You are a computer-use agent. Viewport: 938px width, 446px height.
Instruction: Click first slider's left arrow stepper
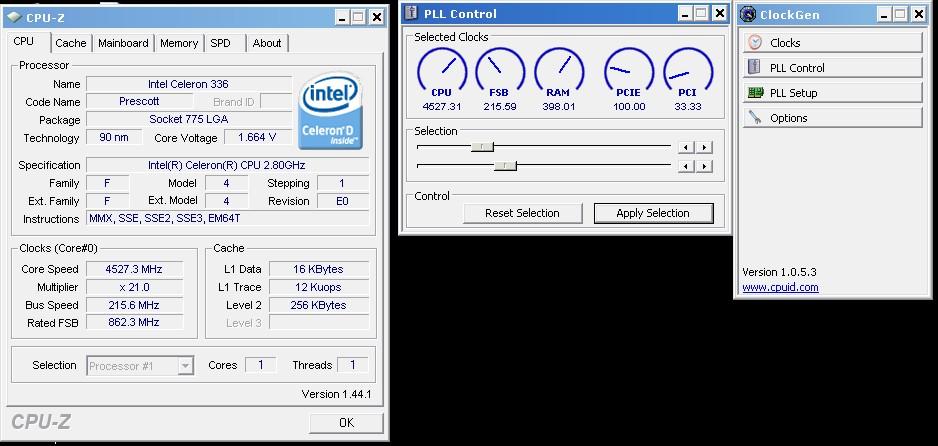[687, 147]
